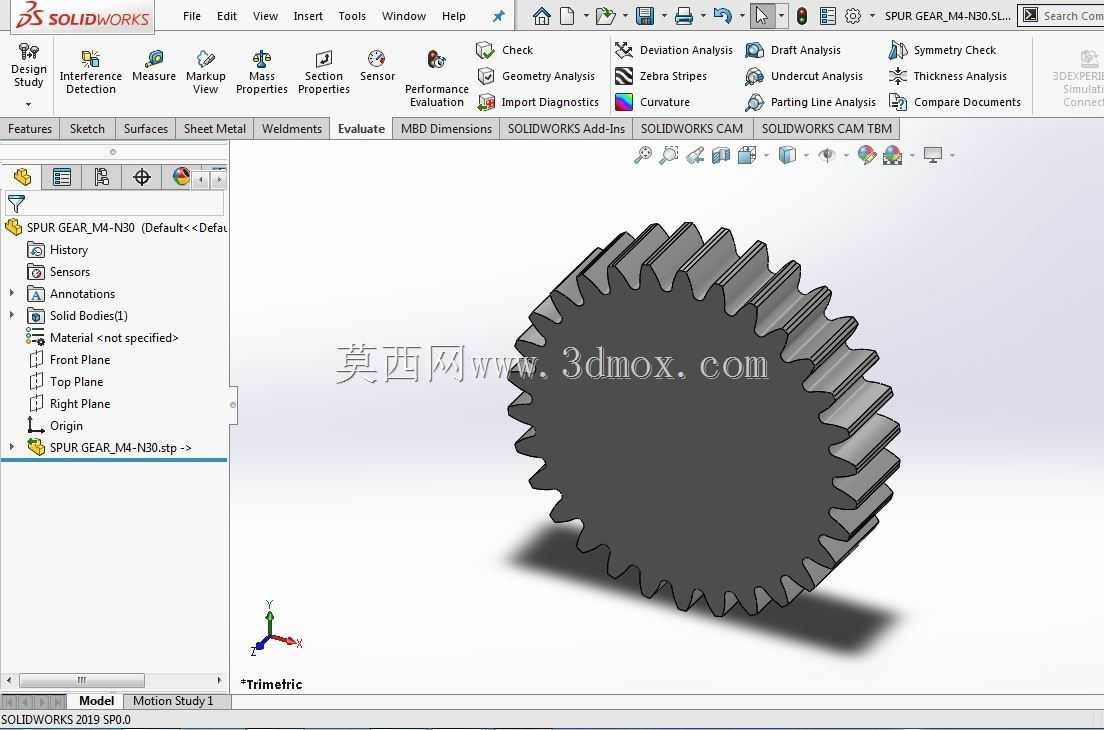Open the Design Study dropdown arrow

[x=28, y=104]
